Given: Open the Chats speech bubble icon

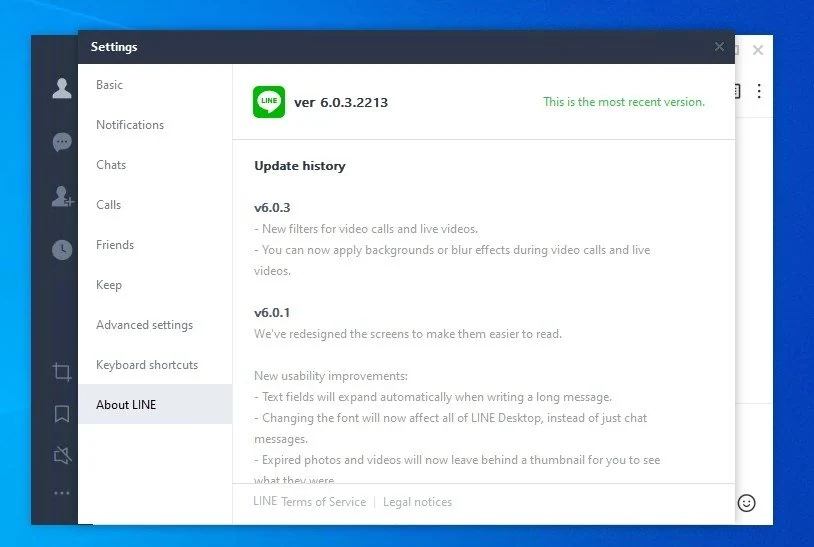Looking at the screenshot, I should 62,142.
